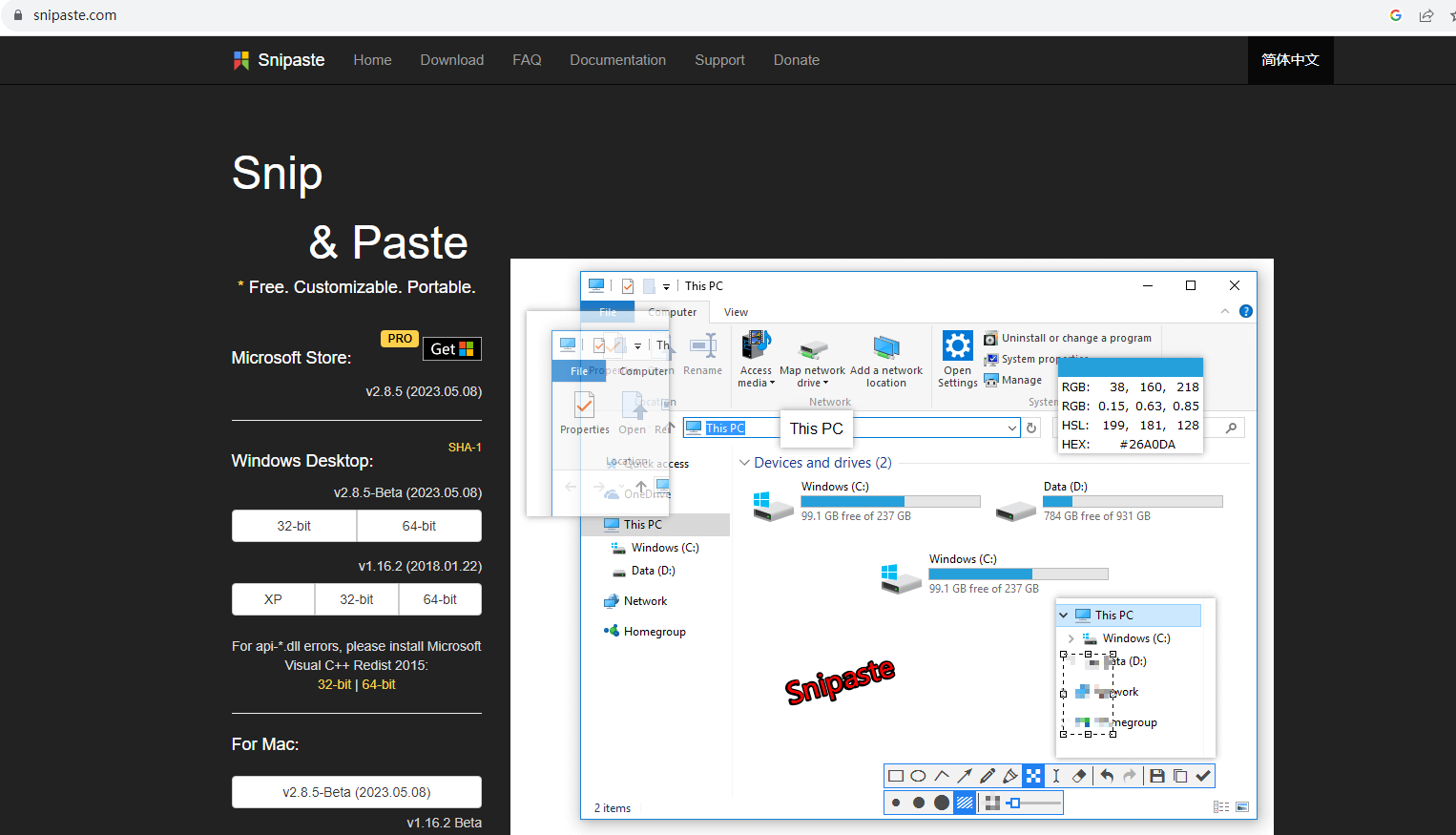The height and width of the screenshot is (835, 1456).
Task: Toggle the hatched brush style option
Action: coord(966,803)
